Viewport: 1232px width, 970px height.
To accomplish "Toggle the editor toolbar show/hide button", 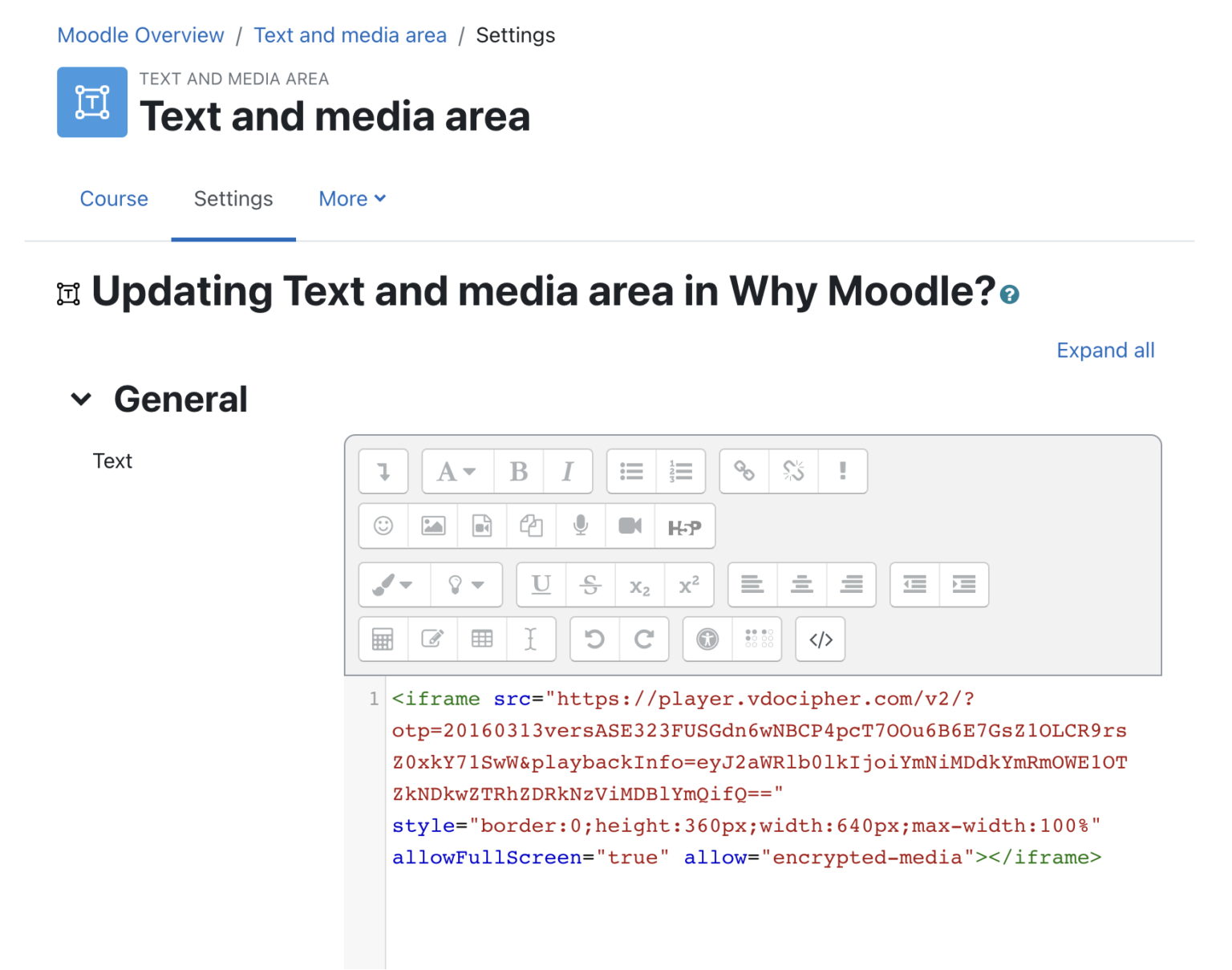I will coord(383,472).
